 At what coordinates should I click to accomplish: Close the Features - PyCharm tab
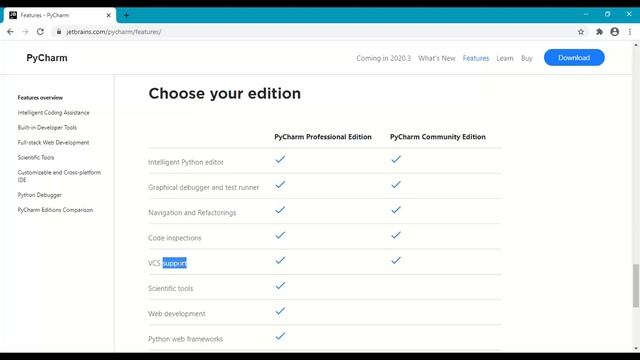point(109,15)
